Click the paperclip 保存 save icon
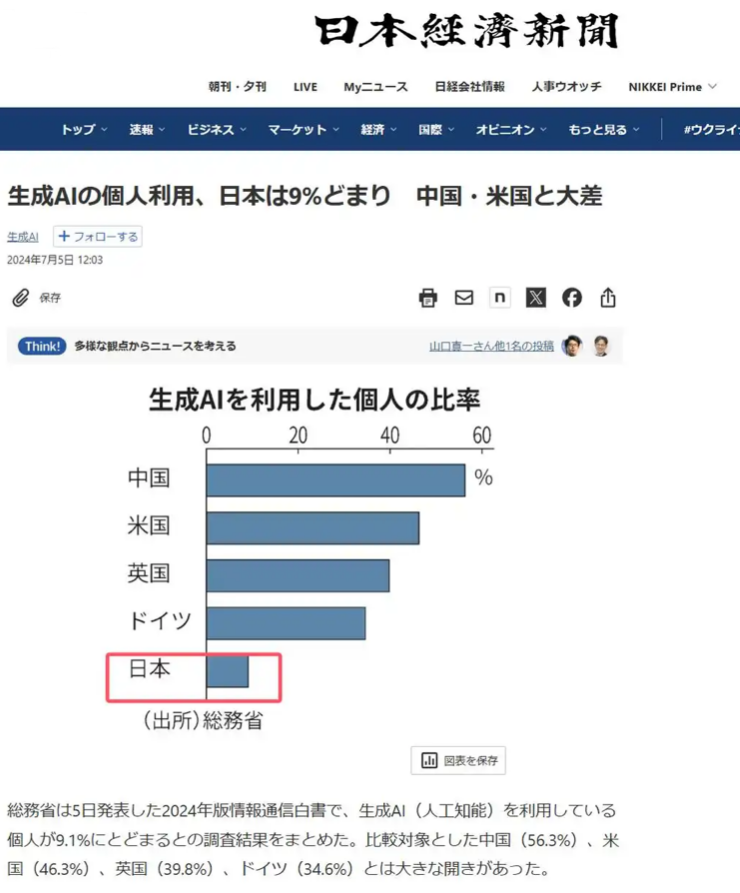The width and height of the screenshot is (740, 893). (x=21, y=297)
